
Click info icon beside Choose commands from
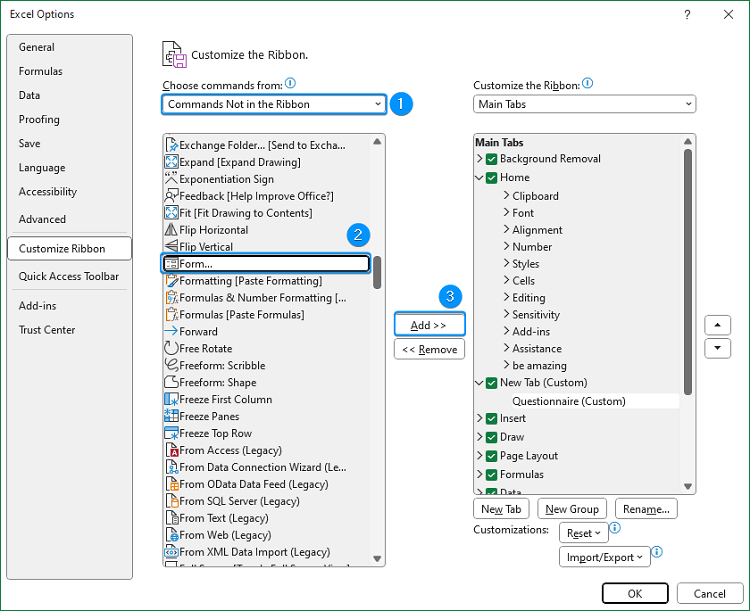pyautogui.click(x=290, y=83)
